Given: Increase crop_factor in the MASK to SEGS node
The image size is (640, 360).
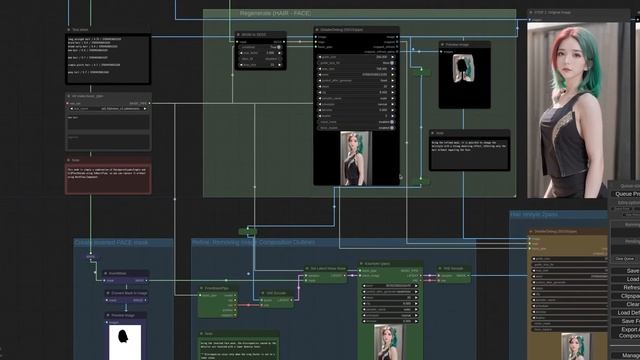Looking at the screenshot, I should 280,53.
